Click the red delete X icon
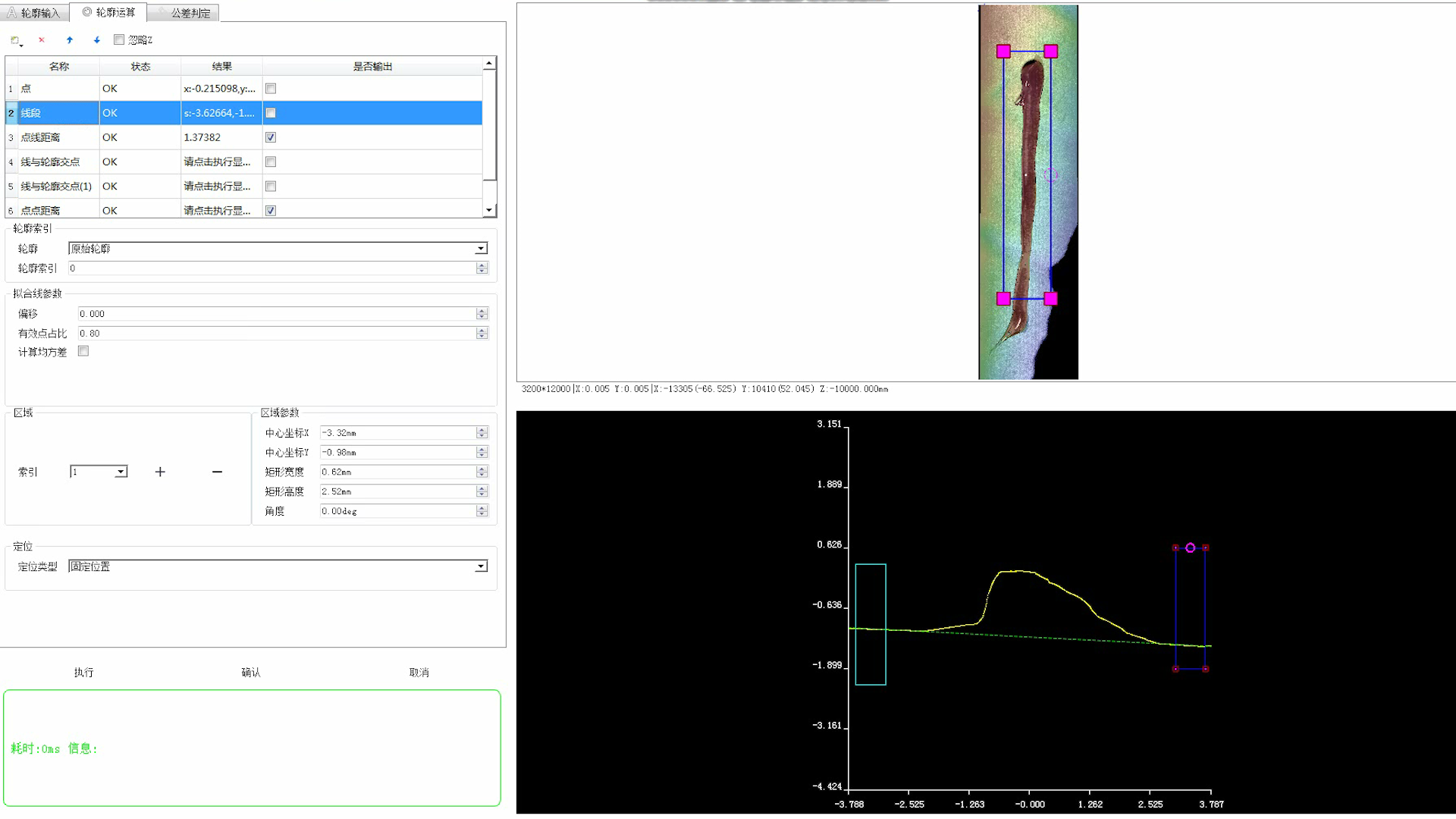The height and width of the screenshot is (819, 1456). (42, 40)
